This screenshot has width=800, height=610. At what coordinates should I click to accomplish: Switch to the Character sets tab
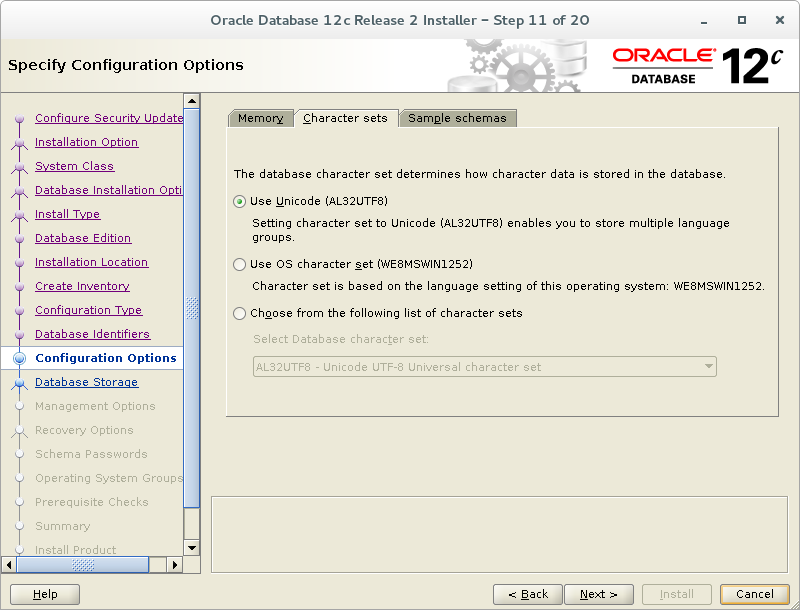[x=345, y=118]
